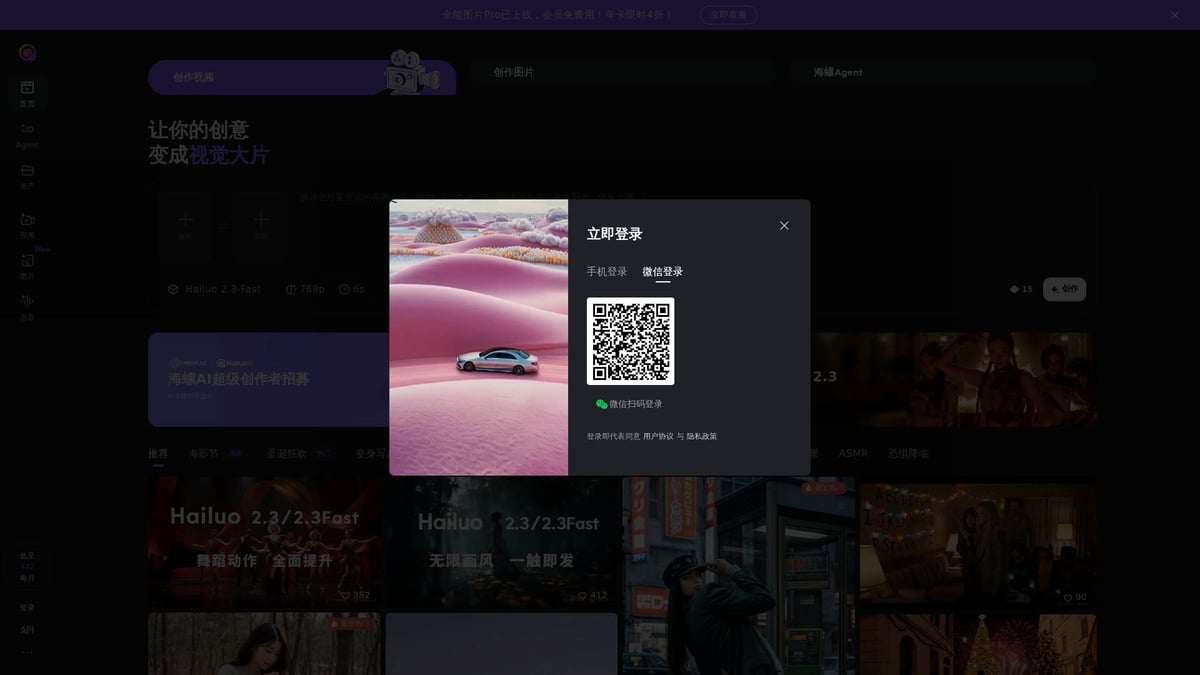Switch to 手机登录 phone login
This screenshot has width=1200, height=675.
[x=608, y=270]
